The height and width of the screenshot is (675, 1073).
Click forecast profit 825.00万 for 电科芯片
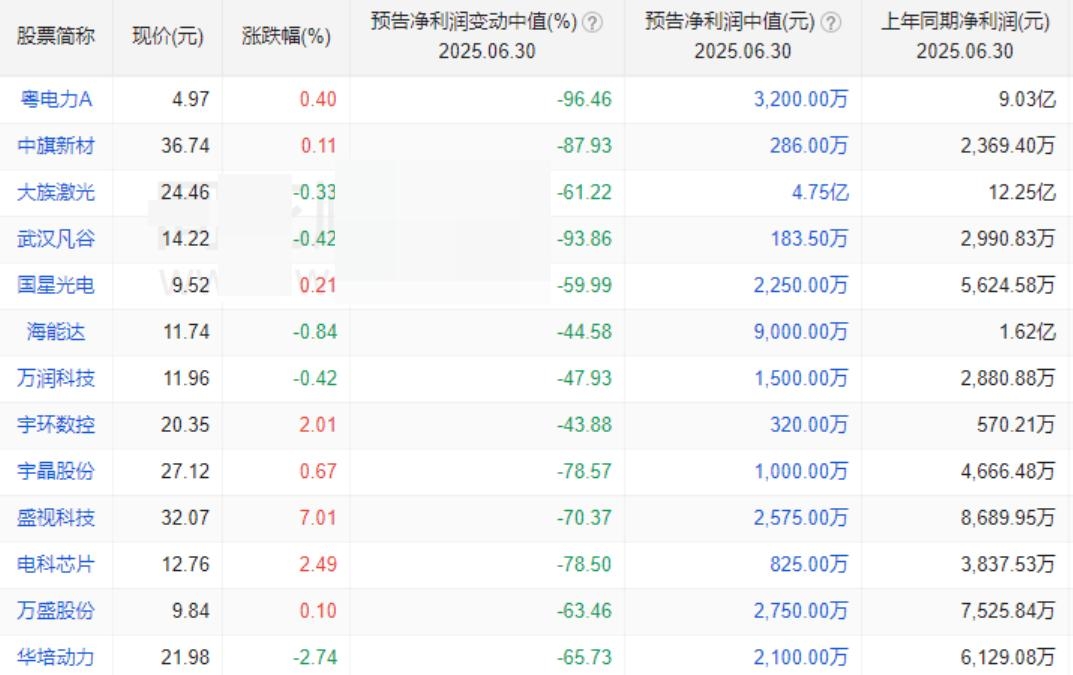tap(809, 565)
